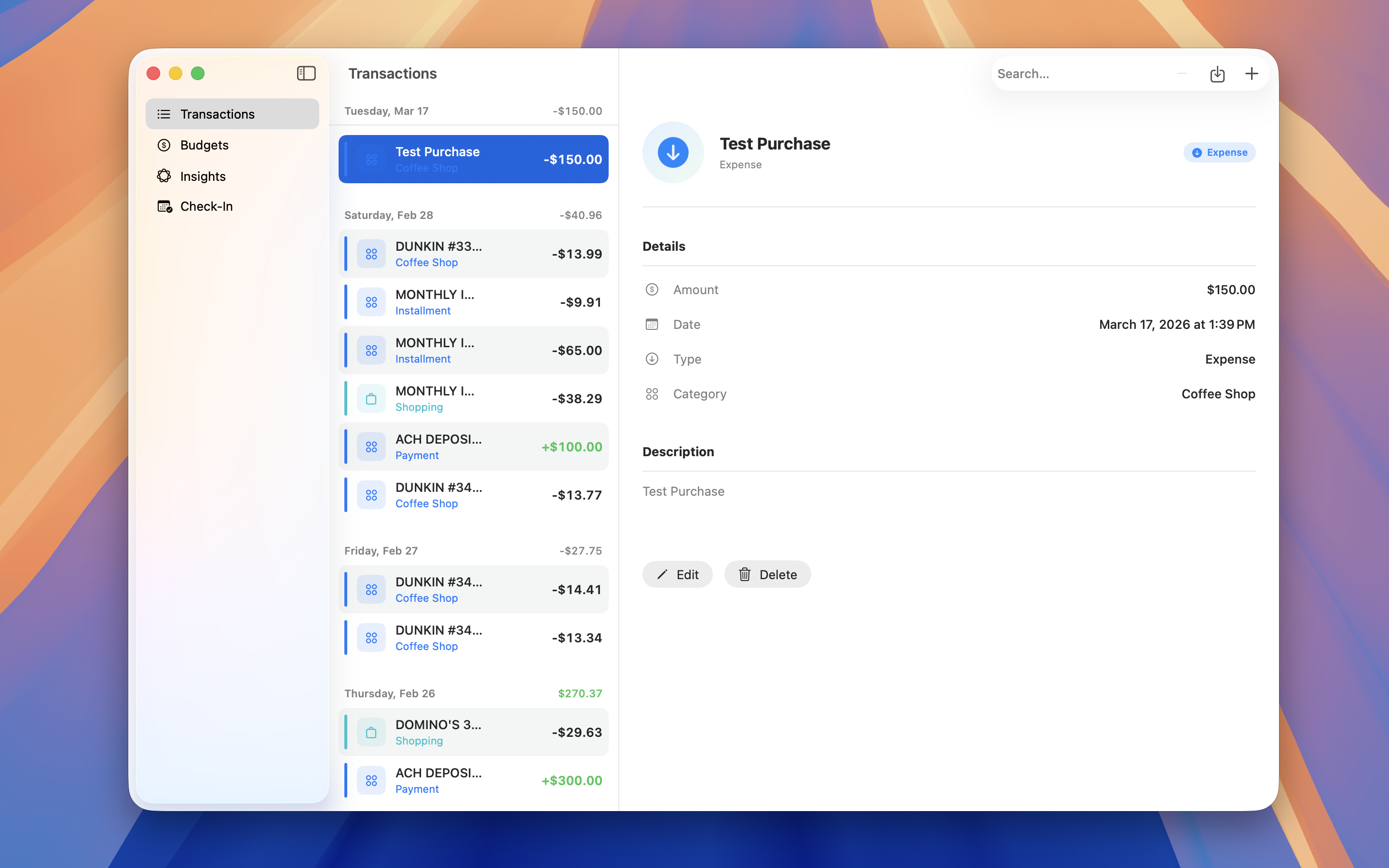The image size is (1389, 868).
Task: Click category icon of DUNKIN -$13.34 row
Action: click(371, 638)
